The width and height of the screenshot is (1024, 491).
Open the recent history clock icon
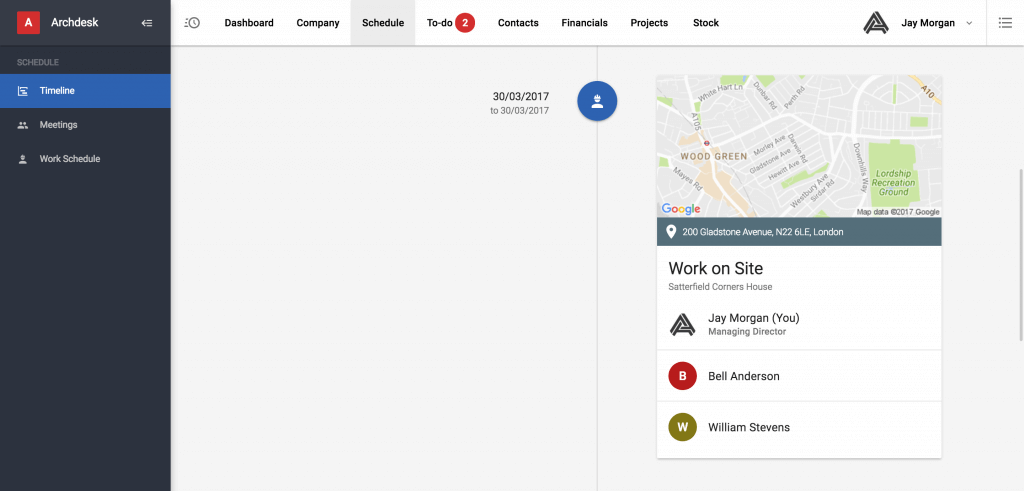tap(192, 23)
